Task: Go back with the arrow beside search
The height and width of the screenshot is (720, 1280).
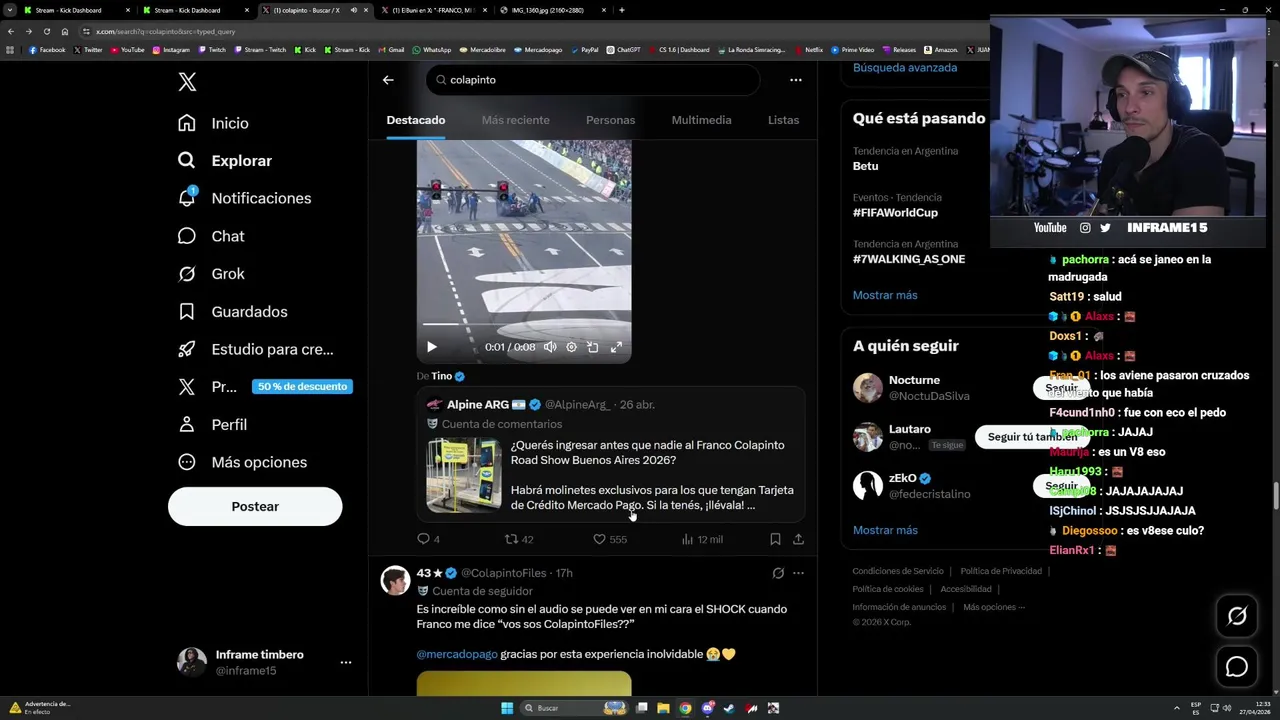Action: click(x=388, y=80)
